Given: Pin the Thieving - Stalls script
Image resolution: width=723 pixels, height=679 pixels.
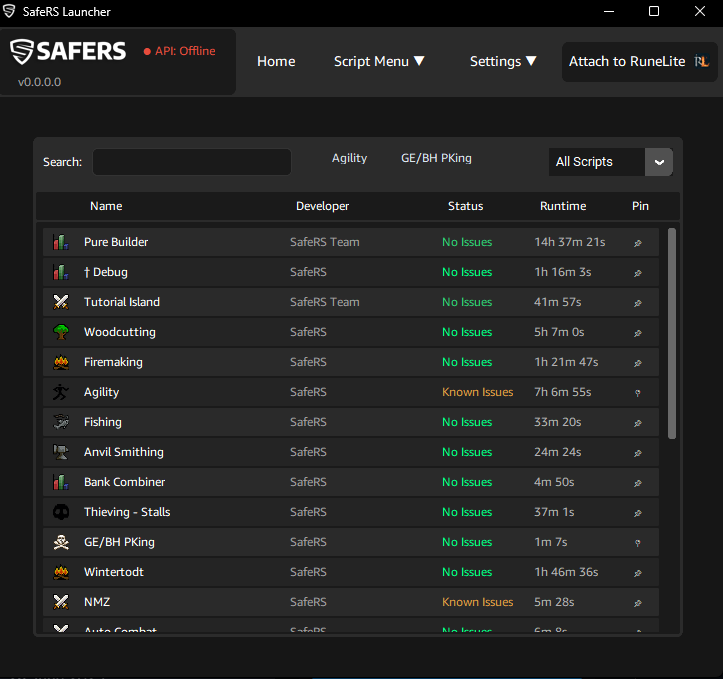Looking at the screenshot, I should click(638, 513).
